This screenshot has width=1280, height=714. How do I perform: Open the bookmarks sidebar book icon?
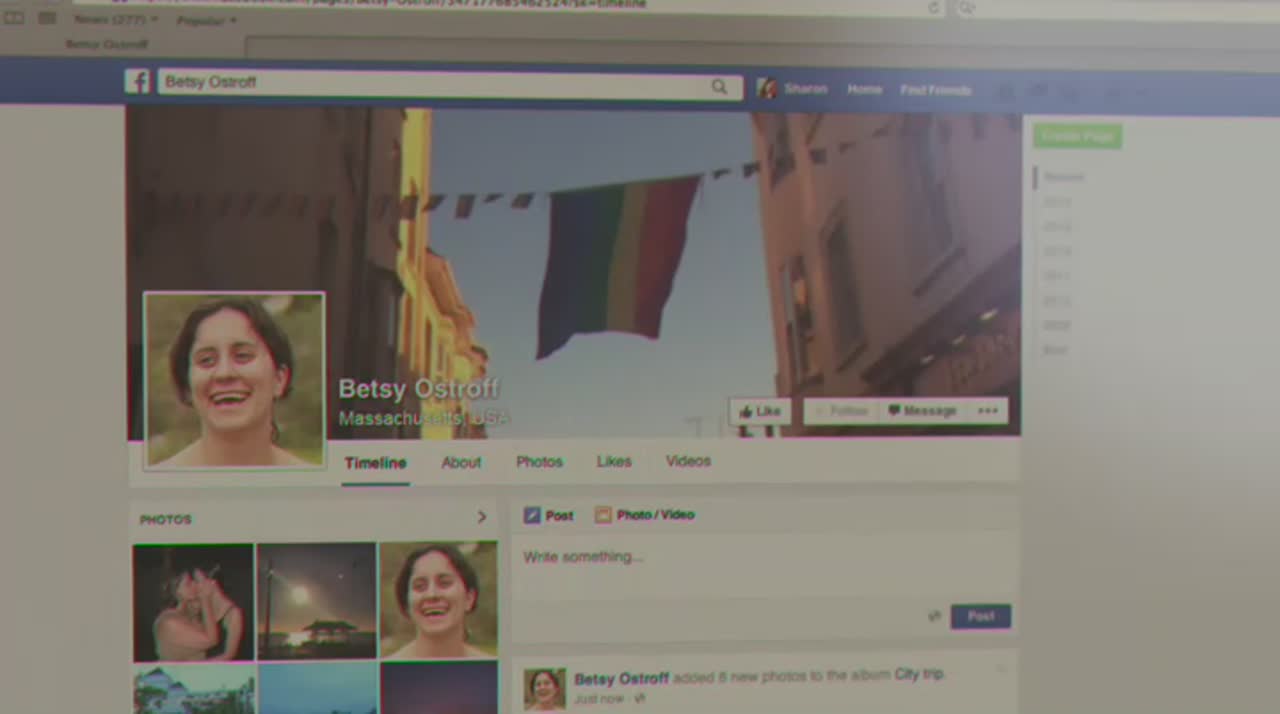pos(14,18)
